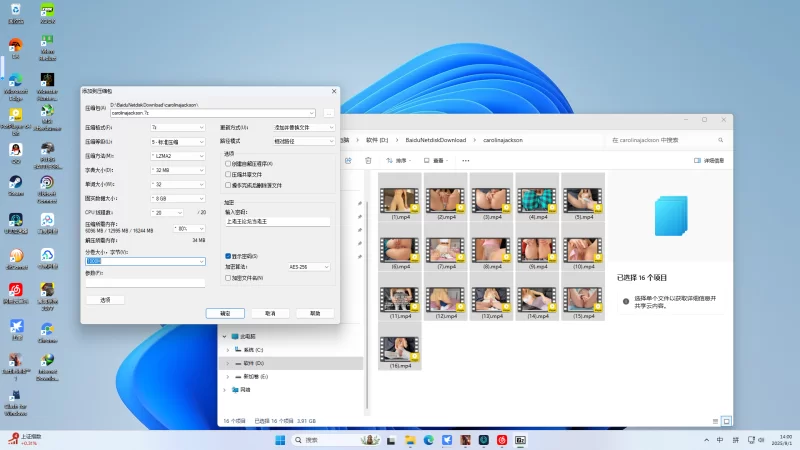Open the dictionary size dropdown showing 32 MB
Screen dimensions: 800x450
point(178,170)
